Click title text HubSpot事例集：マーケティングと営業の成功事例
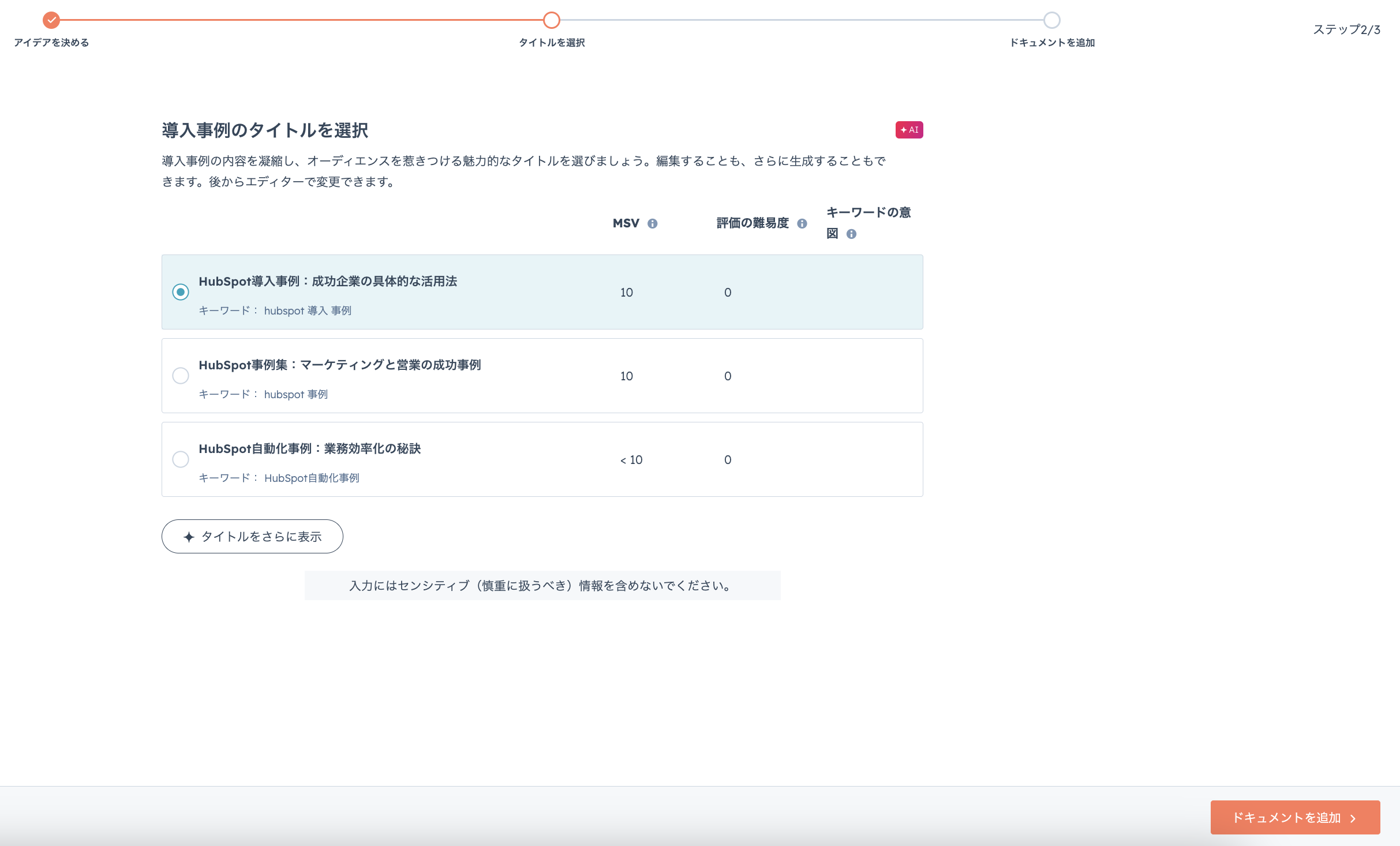Image resolution: width=1400 pixels, height=846 pixels. [x=340, y=365]
